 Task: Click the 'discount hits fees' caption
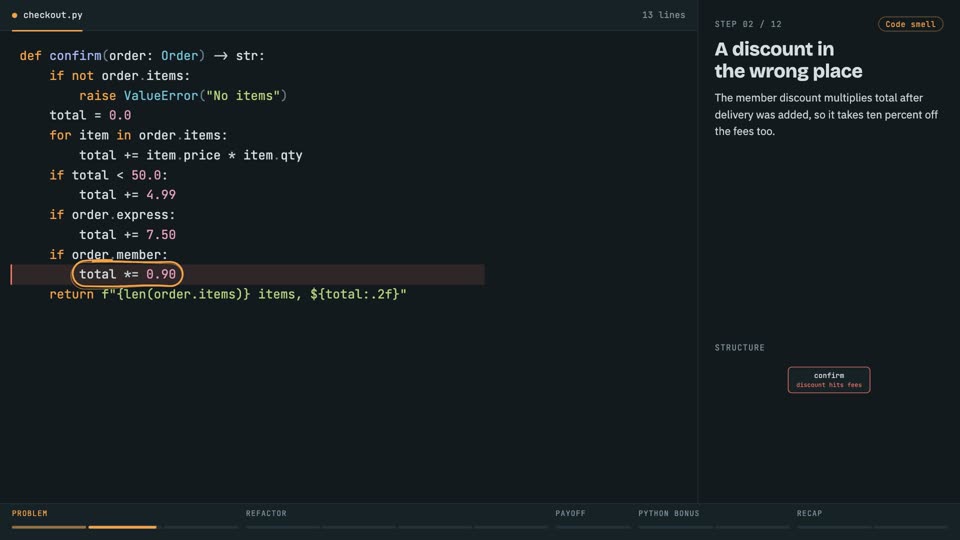click(x=828, y=385)
